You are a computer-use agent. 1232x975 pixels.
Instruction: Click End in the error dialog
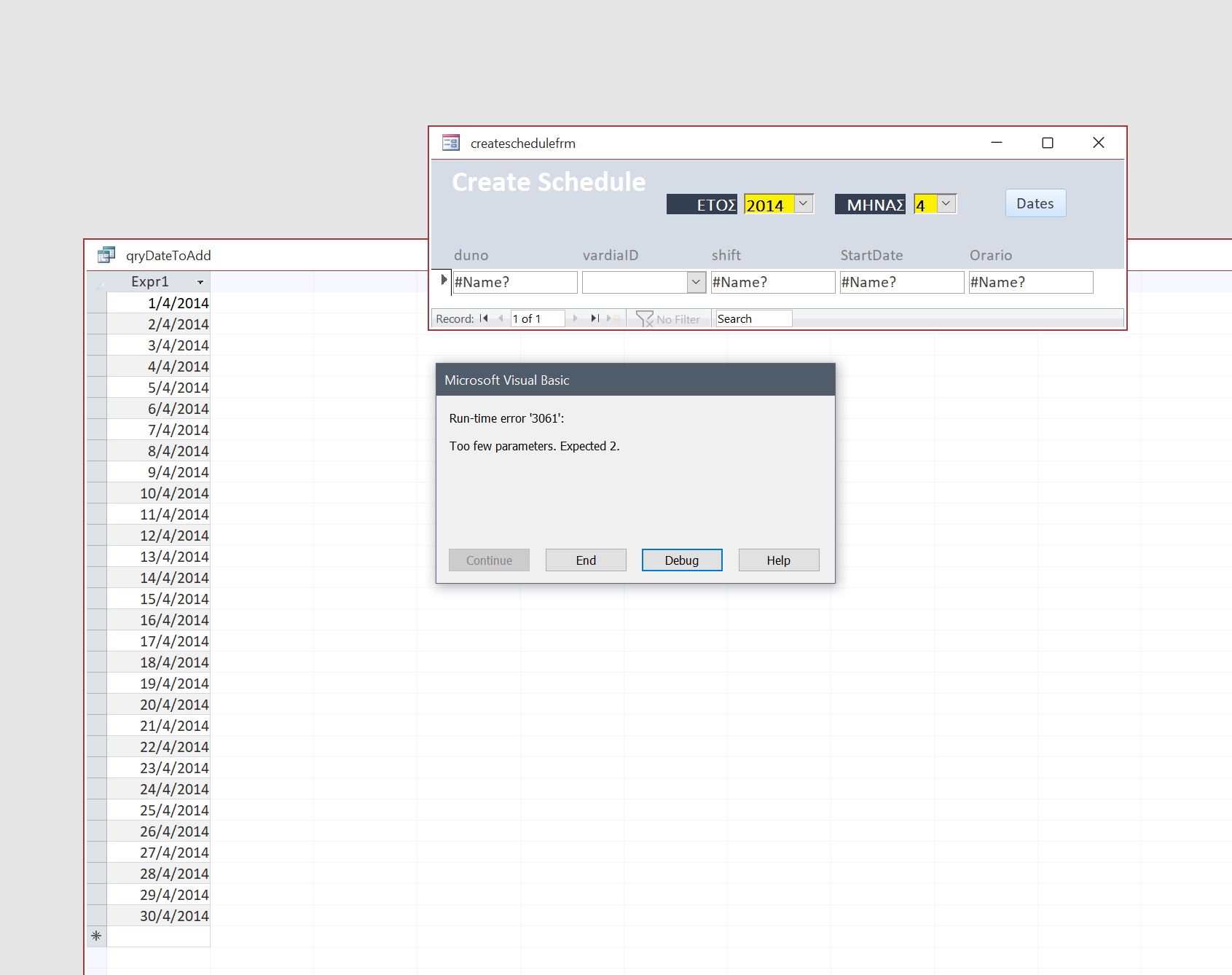point(585,560)
